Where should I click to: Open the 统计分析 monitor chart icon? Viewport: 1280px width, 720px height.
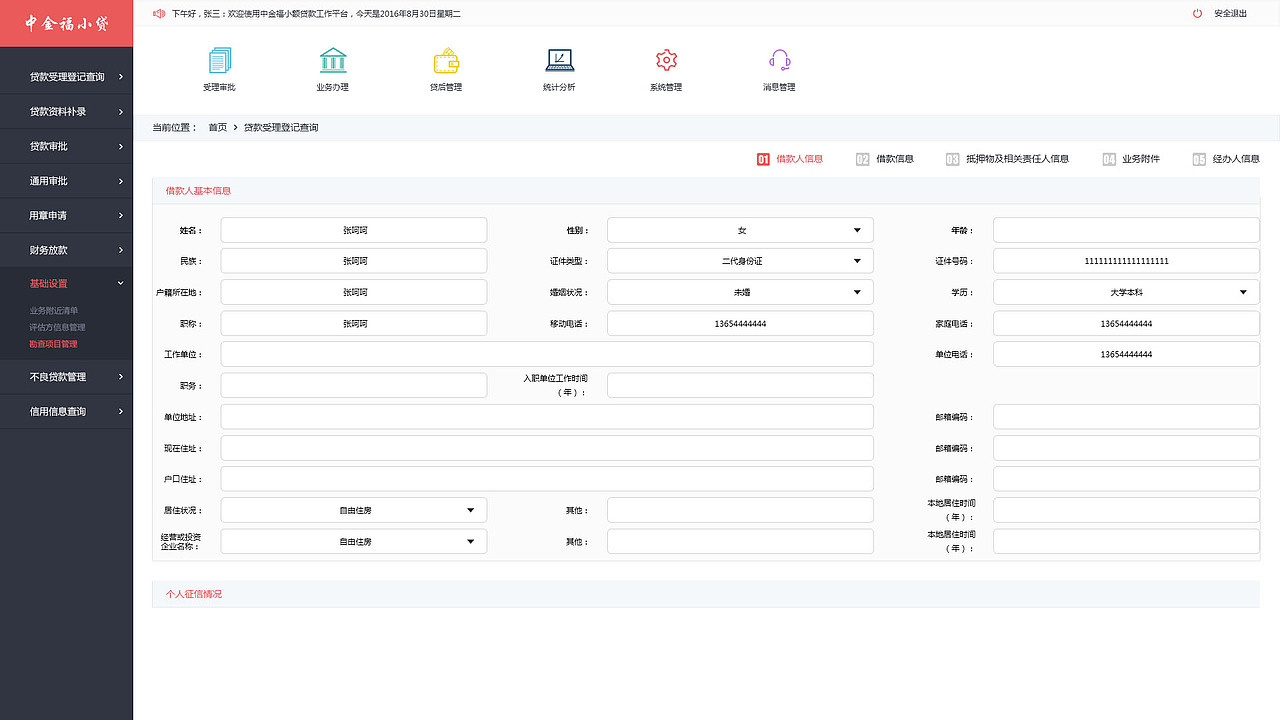tap(560, 61)
